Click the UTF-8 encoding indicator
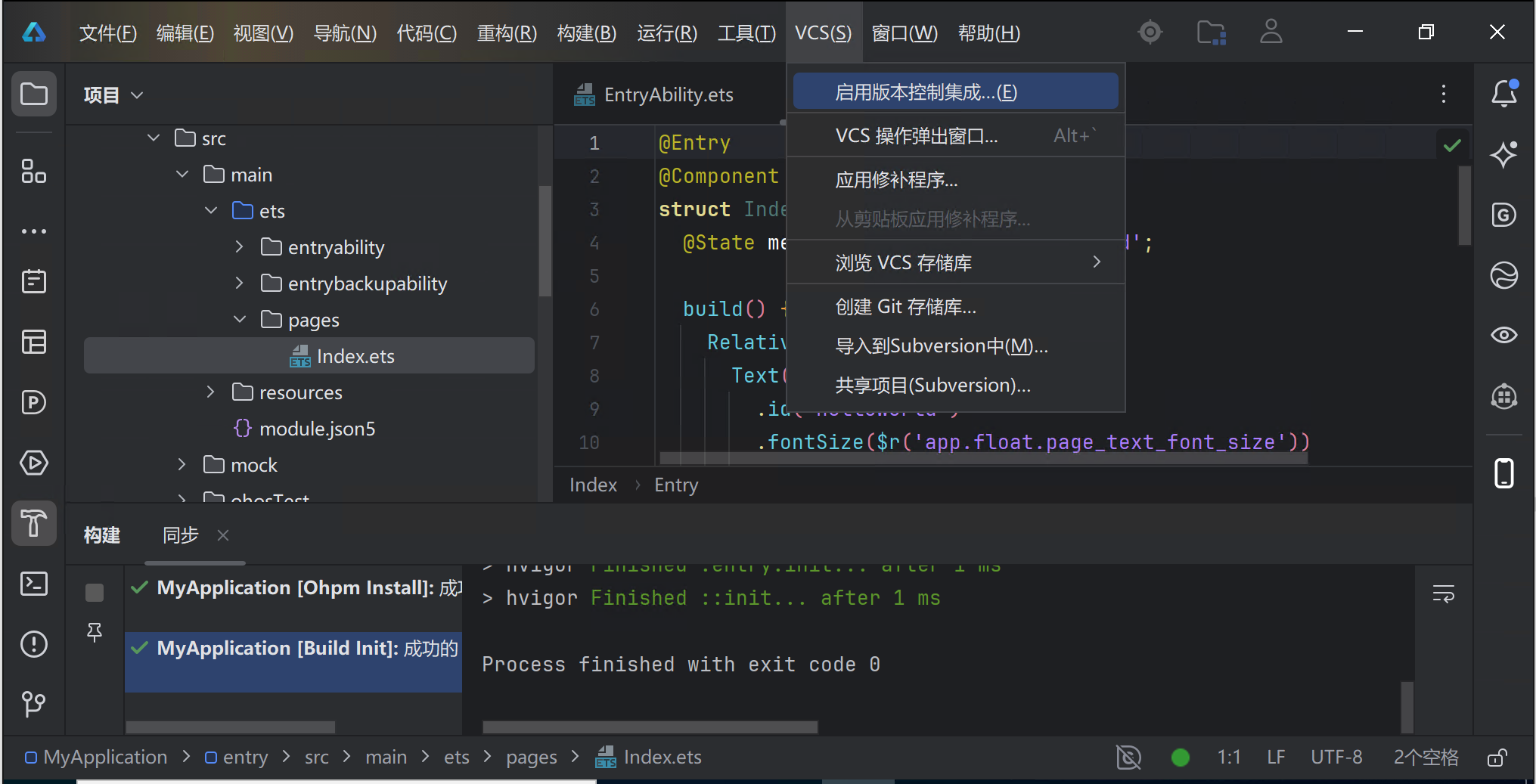The width and height of the screenshot is (1536, 784). coord(1336,757)
